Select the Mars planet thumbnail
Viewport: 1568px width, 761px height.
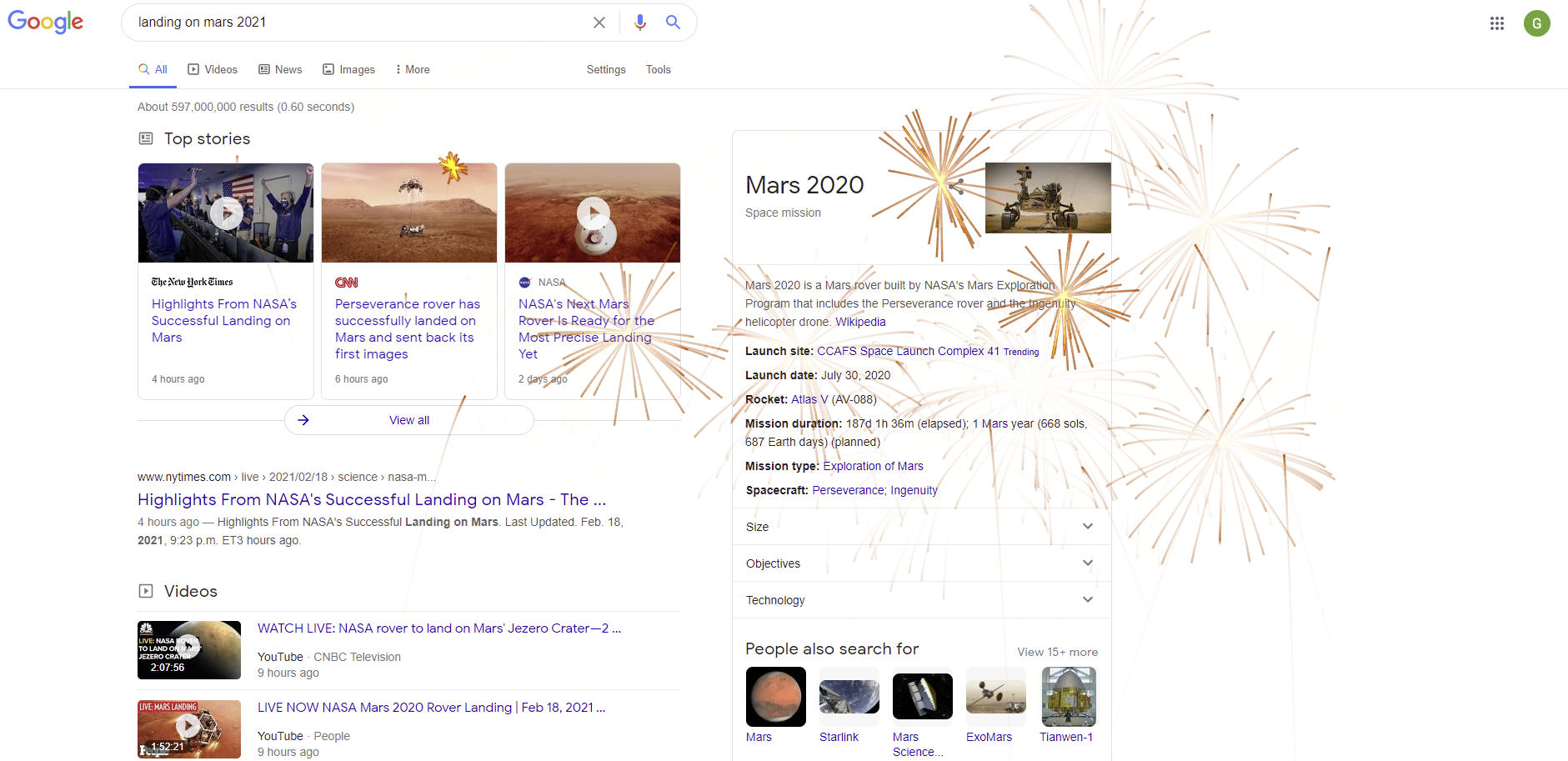click(776, 697)
